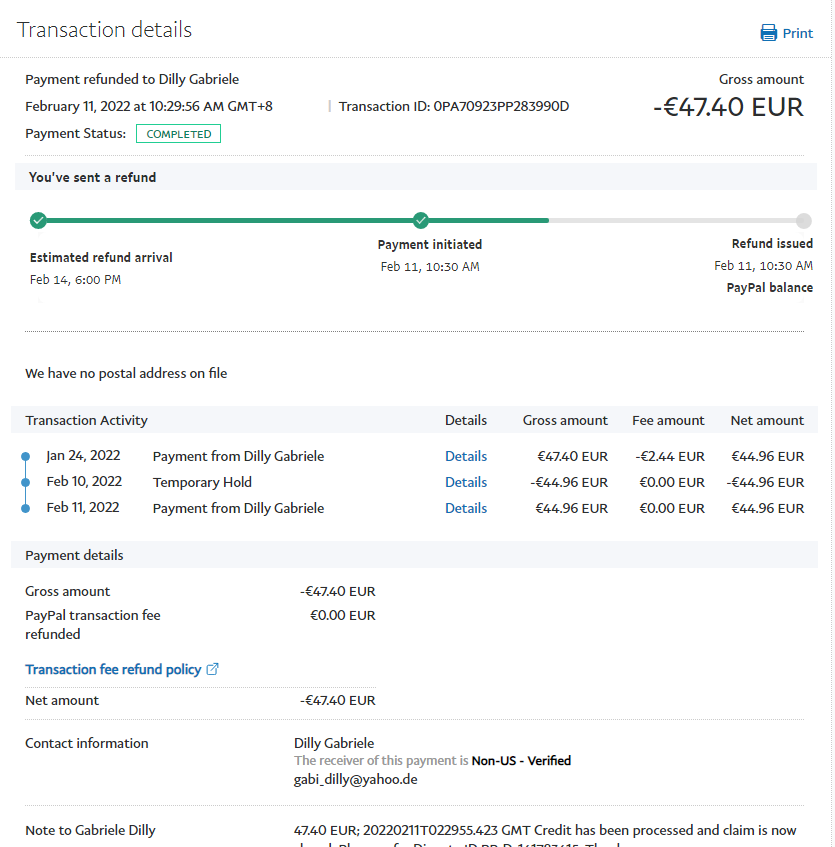Image resolution: width=835 pixels, height=847 pixels.
Task: Click the COMPLETED payment status badge
Action: [179, 134]
